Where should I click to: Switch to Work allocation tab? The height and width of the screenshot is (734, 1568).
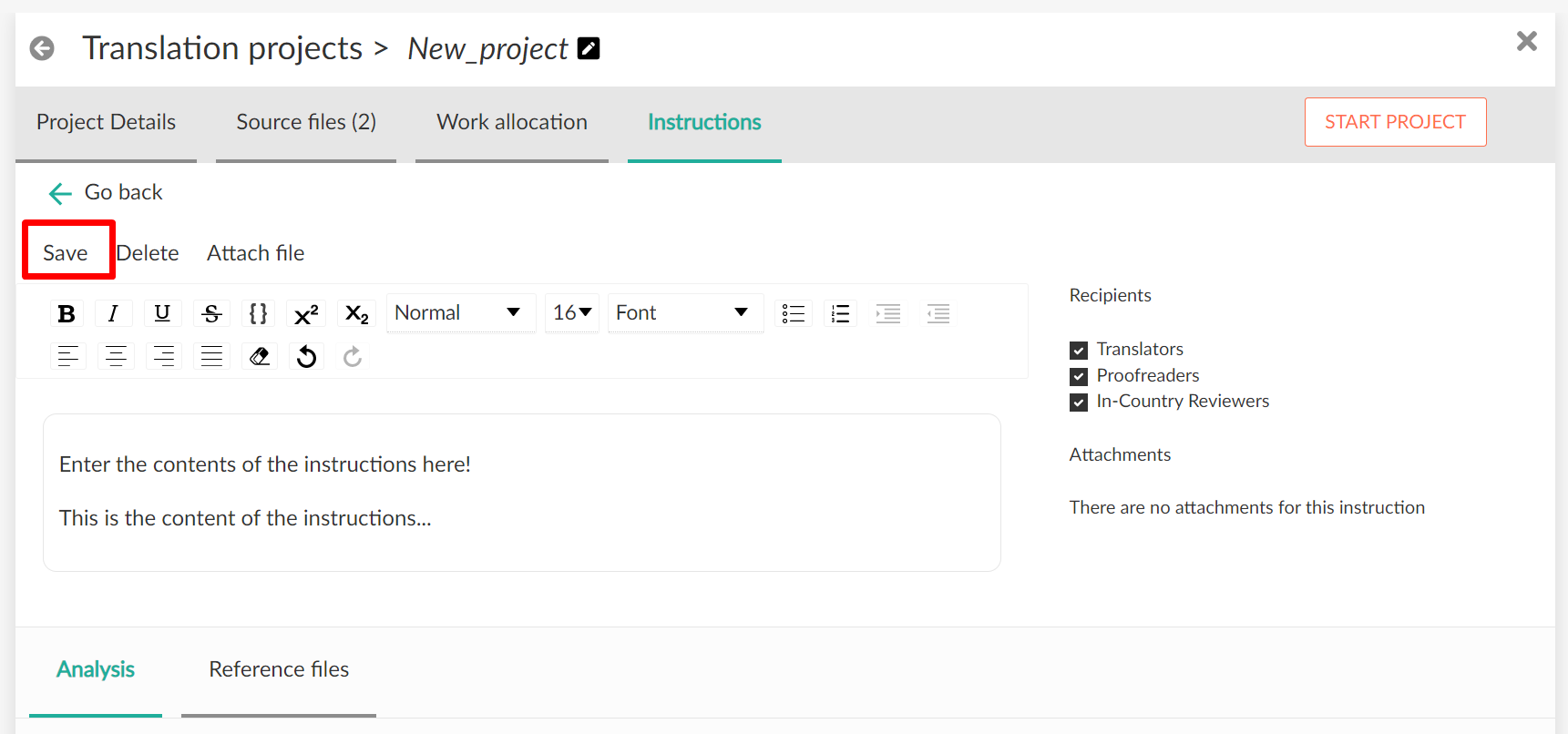click(x=512, y=123)
